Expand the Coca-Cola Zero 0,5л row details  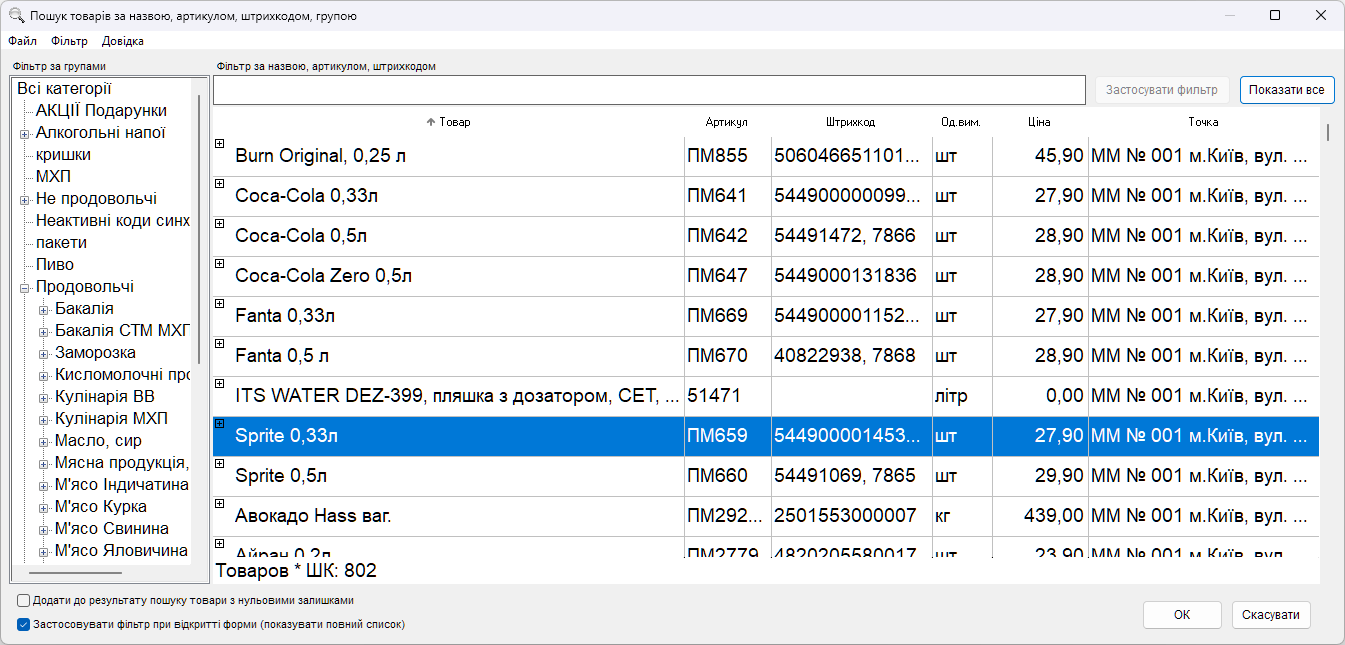[220, 264]
